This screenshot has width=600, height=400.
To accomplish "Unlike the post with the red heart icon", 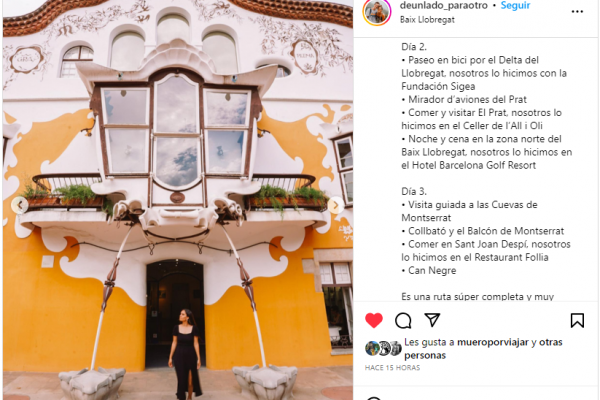I will (374, 320).
